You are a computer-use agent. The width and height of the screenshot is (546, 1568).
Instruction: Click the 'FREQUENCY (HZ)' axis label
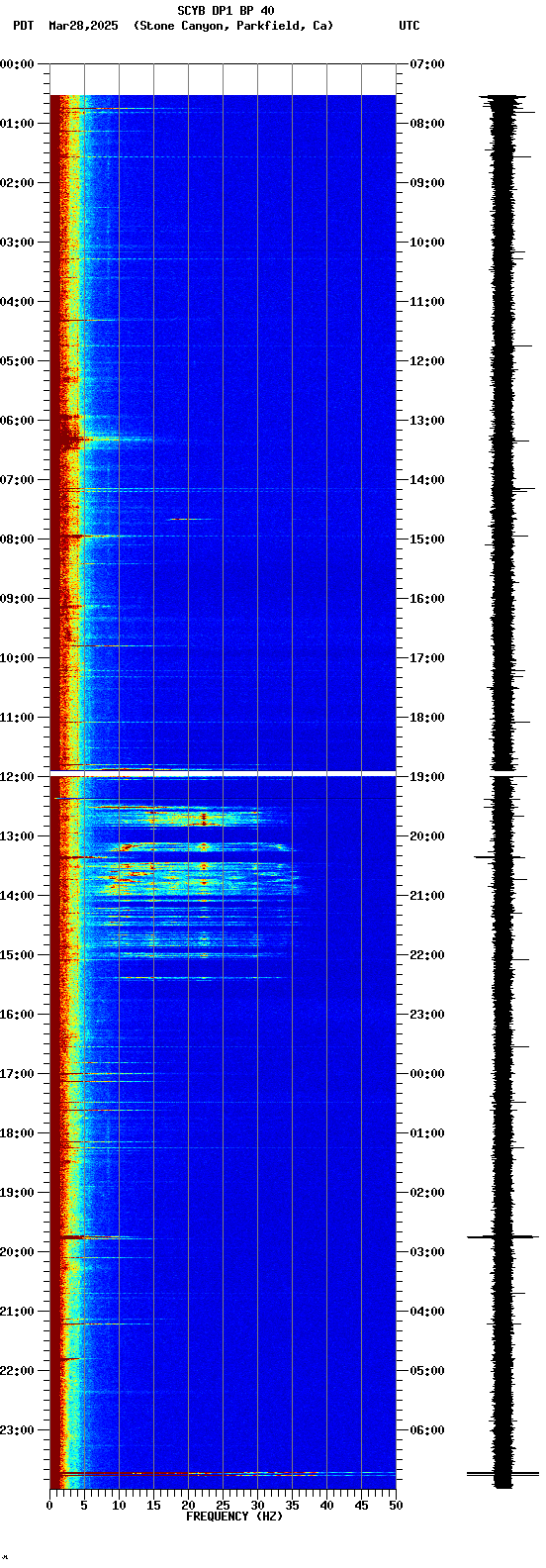234,1517
